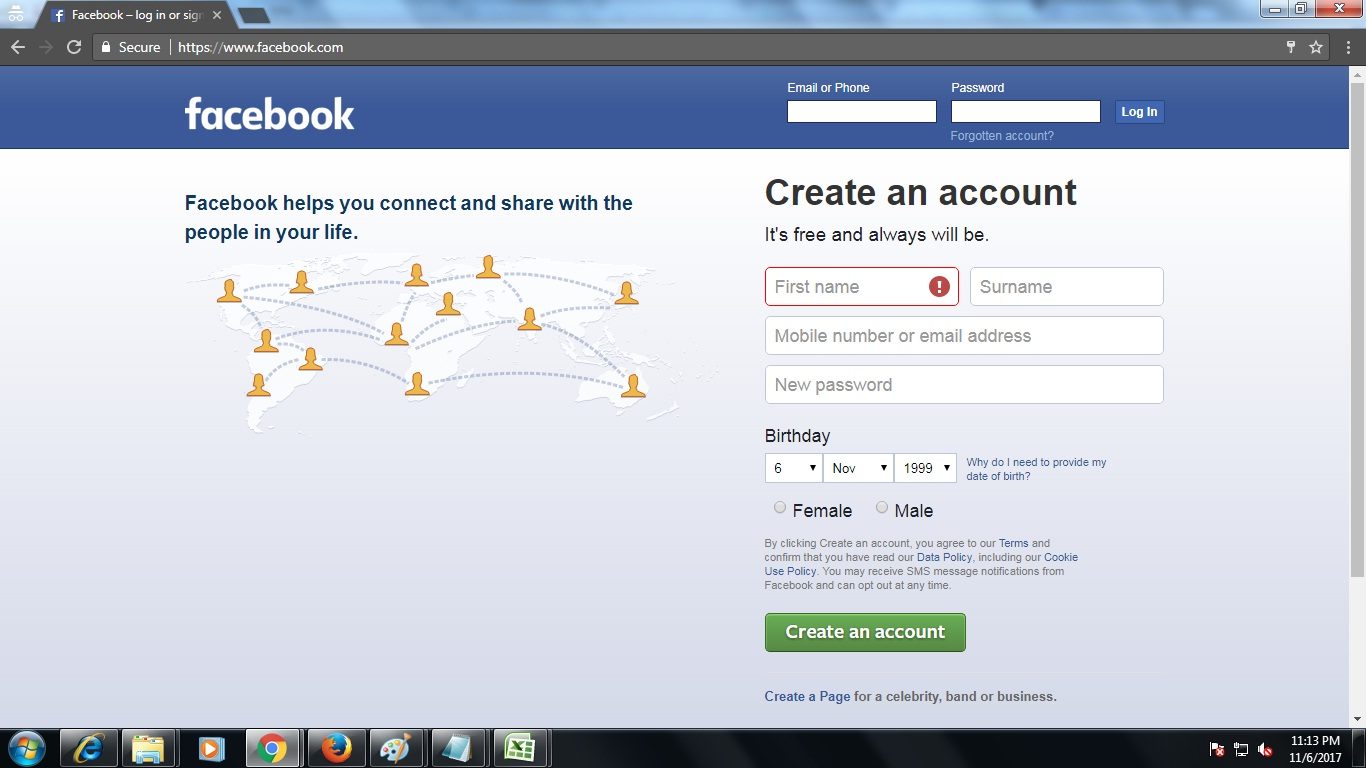Open the notepad app on the taskbar
Screen dimensions: 1366x768
tap(458, 748)
